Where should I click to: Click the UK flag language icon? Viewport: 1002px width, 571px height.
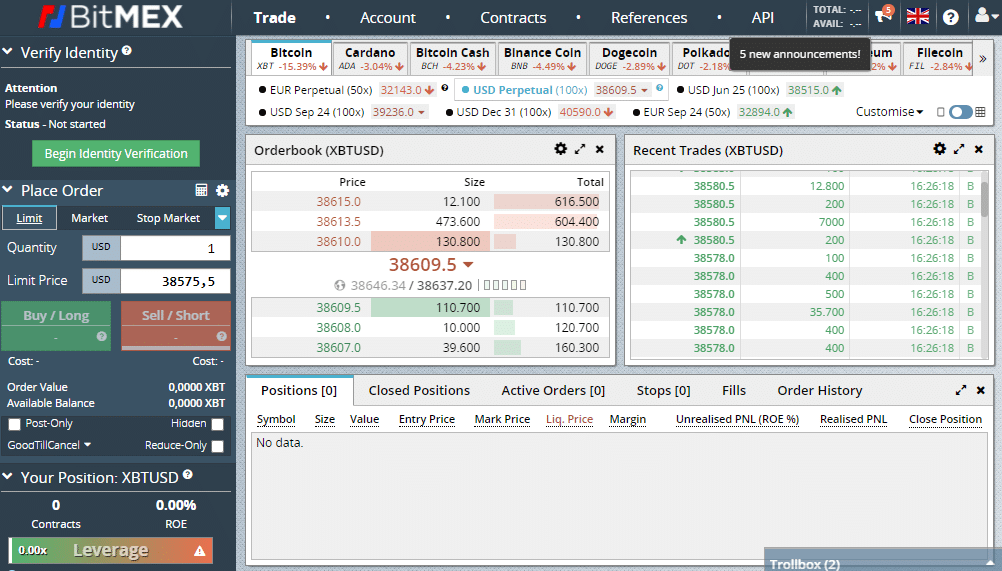[x=918, y=17]
